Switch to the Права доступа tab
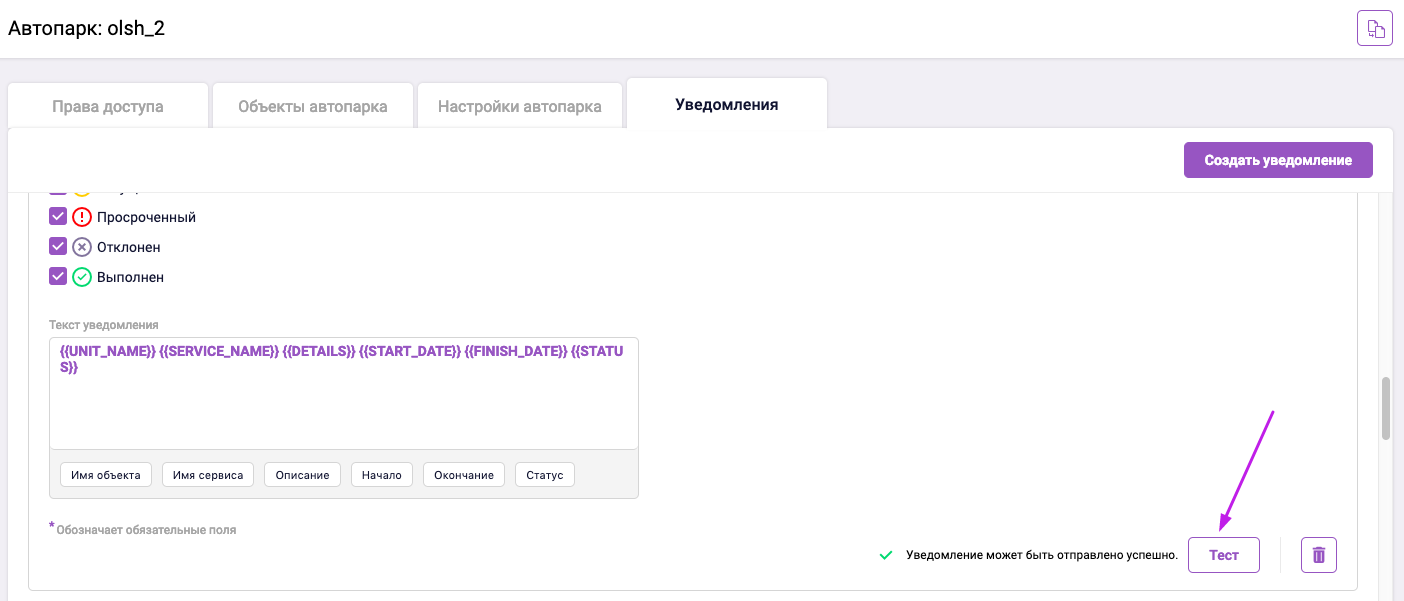1404x601 pixels. click(x=108, y=106)
